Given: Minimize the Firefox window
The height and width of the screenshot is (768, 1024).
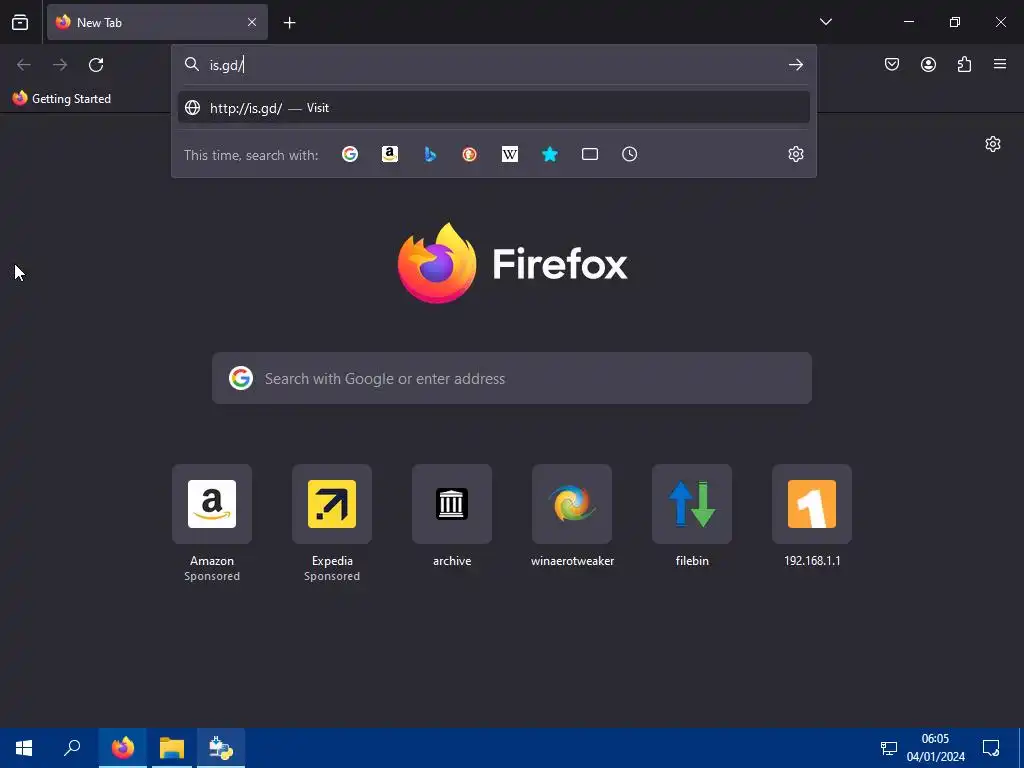Looking at the screenshot, I should (908, 22).
